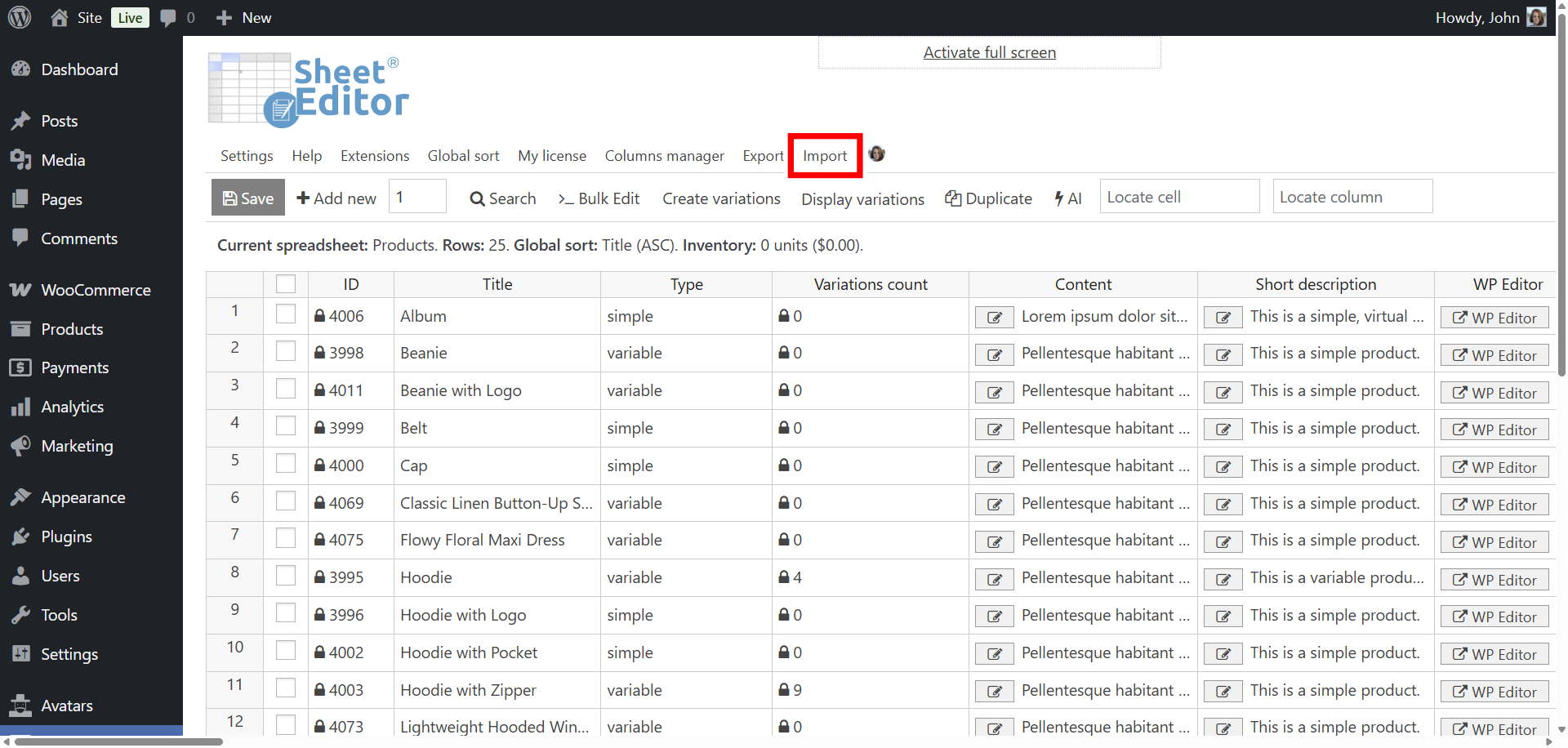Click the user avatar beside Import
This screenshot has width=1568, height=748.
click(x=876, y=154)
